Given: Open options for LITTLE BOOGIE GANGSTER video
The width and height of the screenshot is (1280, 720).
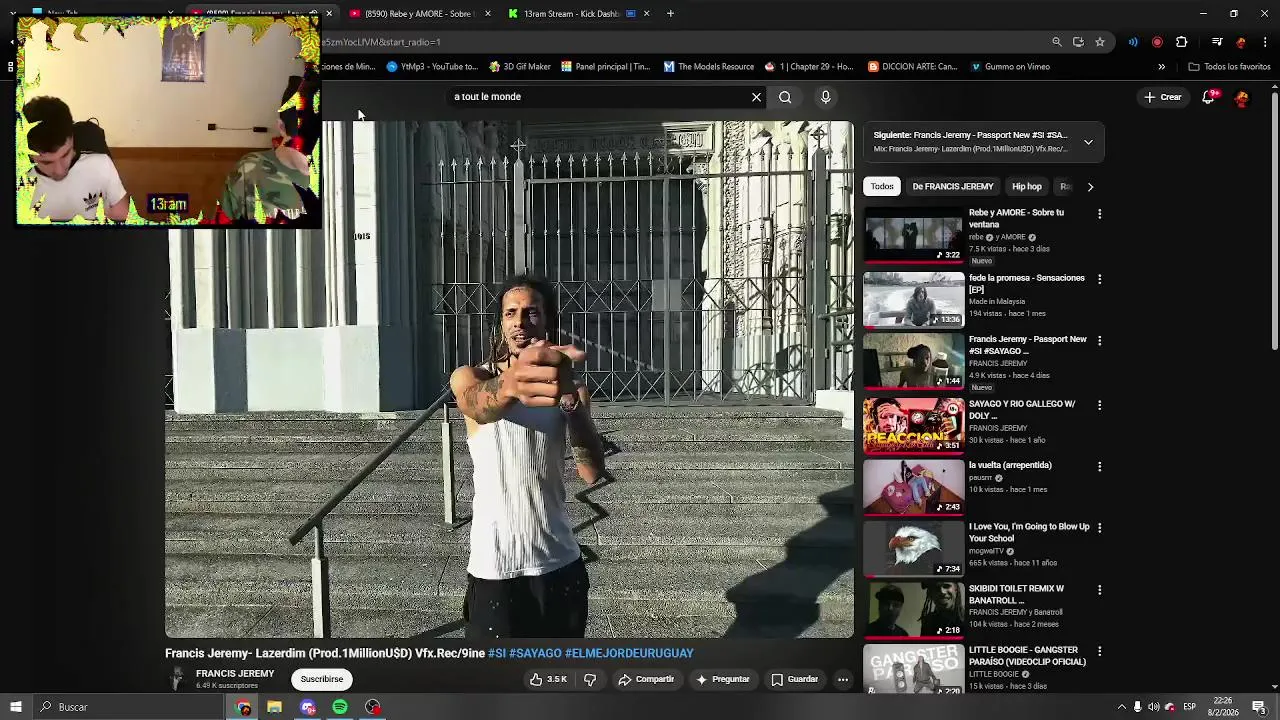Looking at the screenshot, I should point(1099,652).
